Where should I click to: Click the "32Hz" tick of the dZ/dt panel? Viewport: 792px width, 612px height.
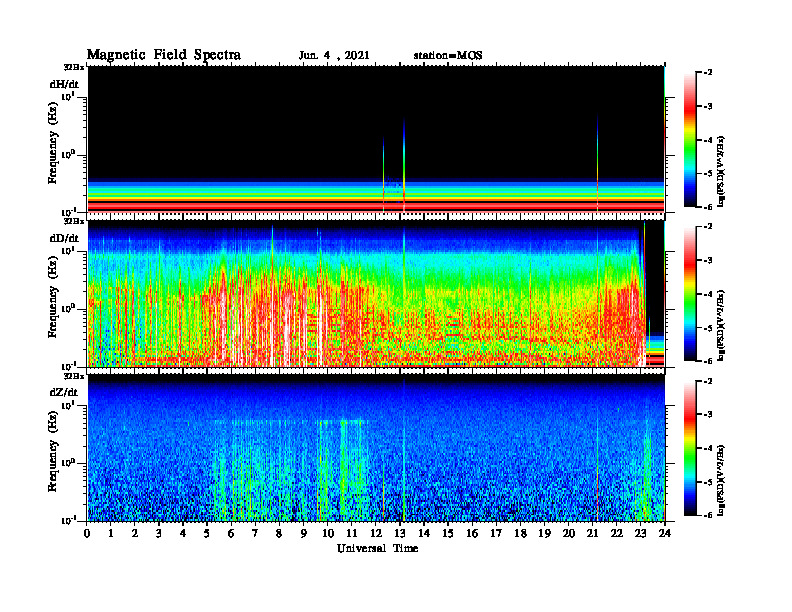74,376
